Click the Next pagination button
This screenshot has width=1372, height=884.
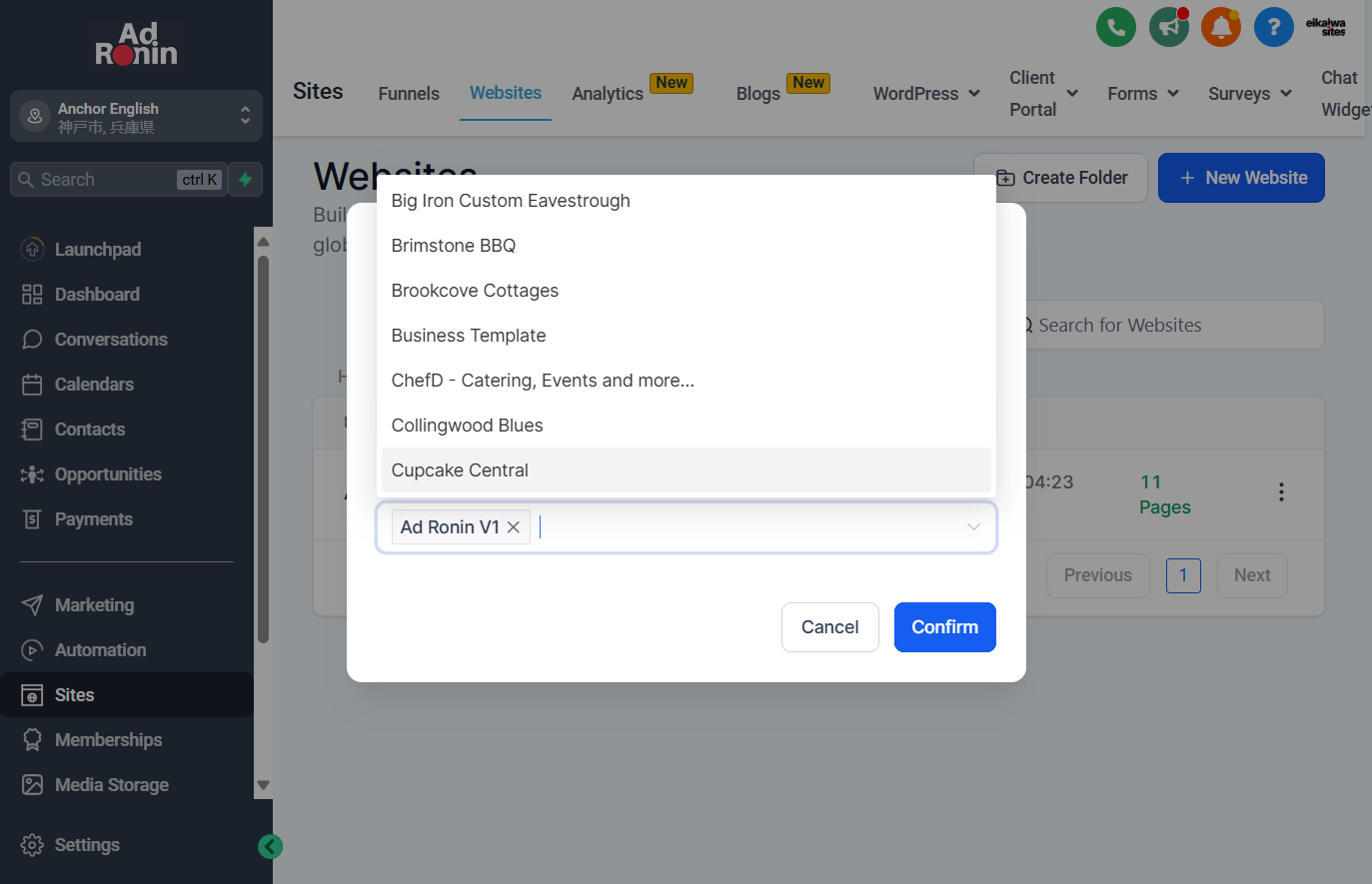click(x=1252, y=575)
